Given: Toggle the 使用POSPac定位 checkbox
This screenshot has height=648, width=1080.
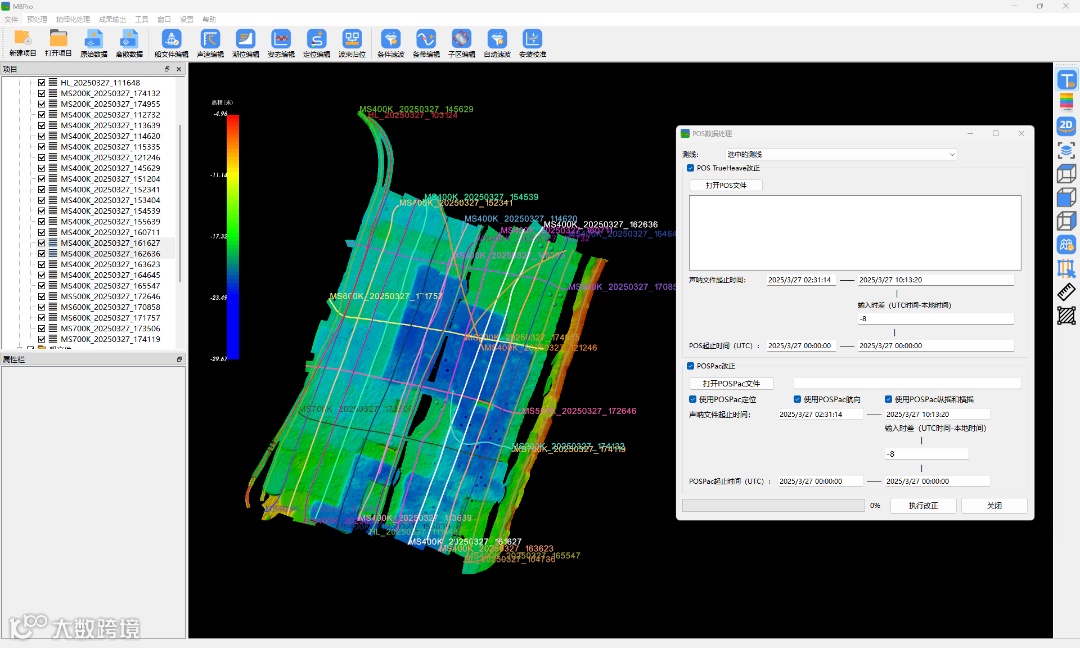Looking at the screenshot, I should tap(693, 399).
